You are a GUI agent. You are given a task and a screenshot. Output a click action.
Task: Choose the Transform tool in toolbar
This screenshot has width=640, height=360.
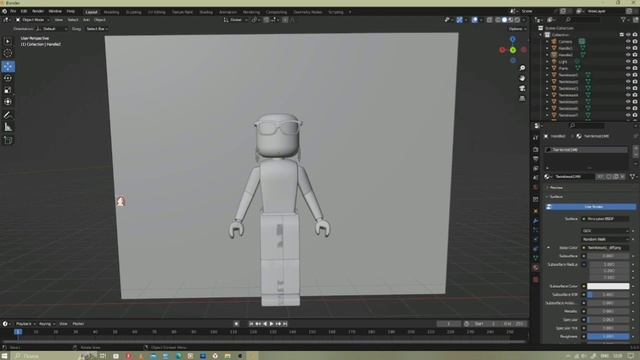[8, 102]
